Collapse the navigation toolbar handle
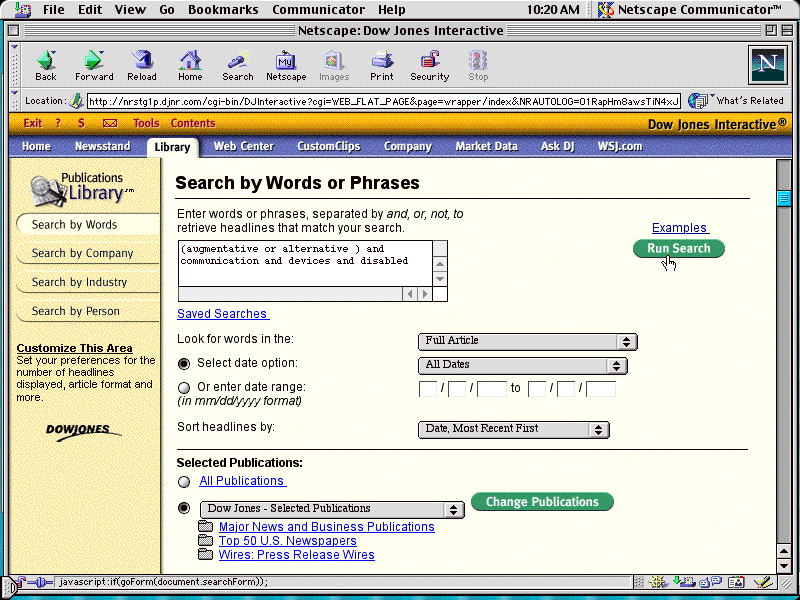Image resolution: width=800 pixels, height=600 pixels. coord(14,65)
